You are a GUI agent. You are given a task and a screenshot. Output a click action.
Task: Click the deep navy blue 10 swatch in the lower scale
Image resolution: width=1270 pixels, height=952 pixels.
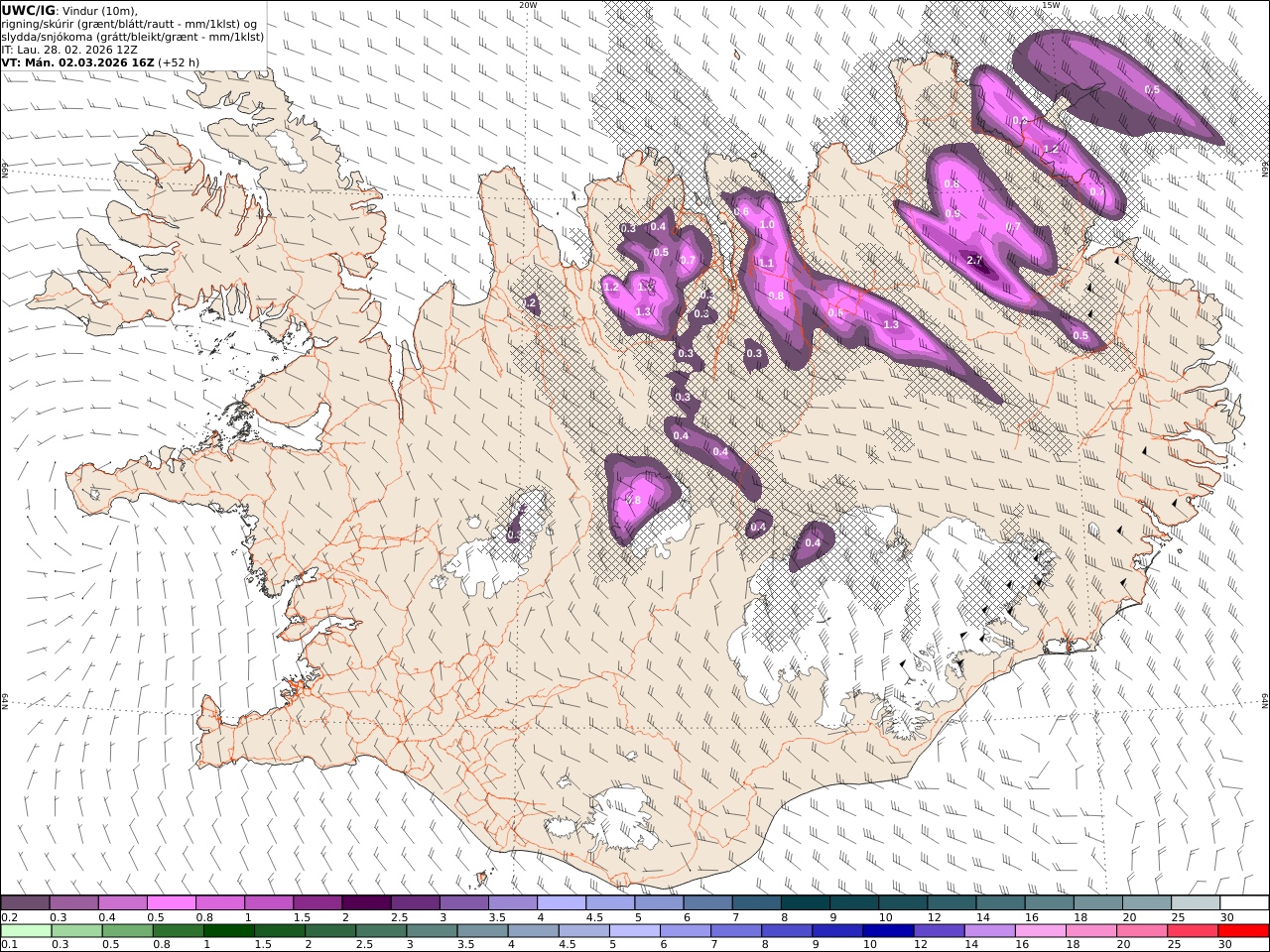(888, 931)
